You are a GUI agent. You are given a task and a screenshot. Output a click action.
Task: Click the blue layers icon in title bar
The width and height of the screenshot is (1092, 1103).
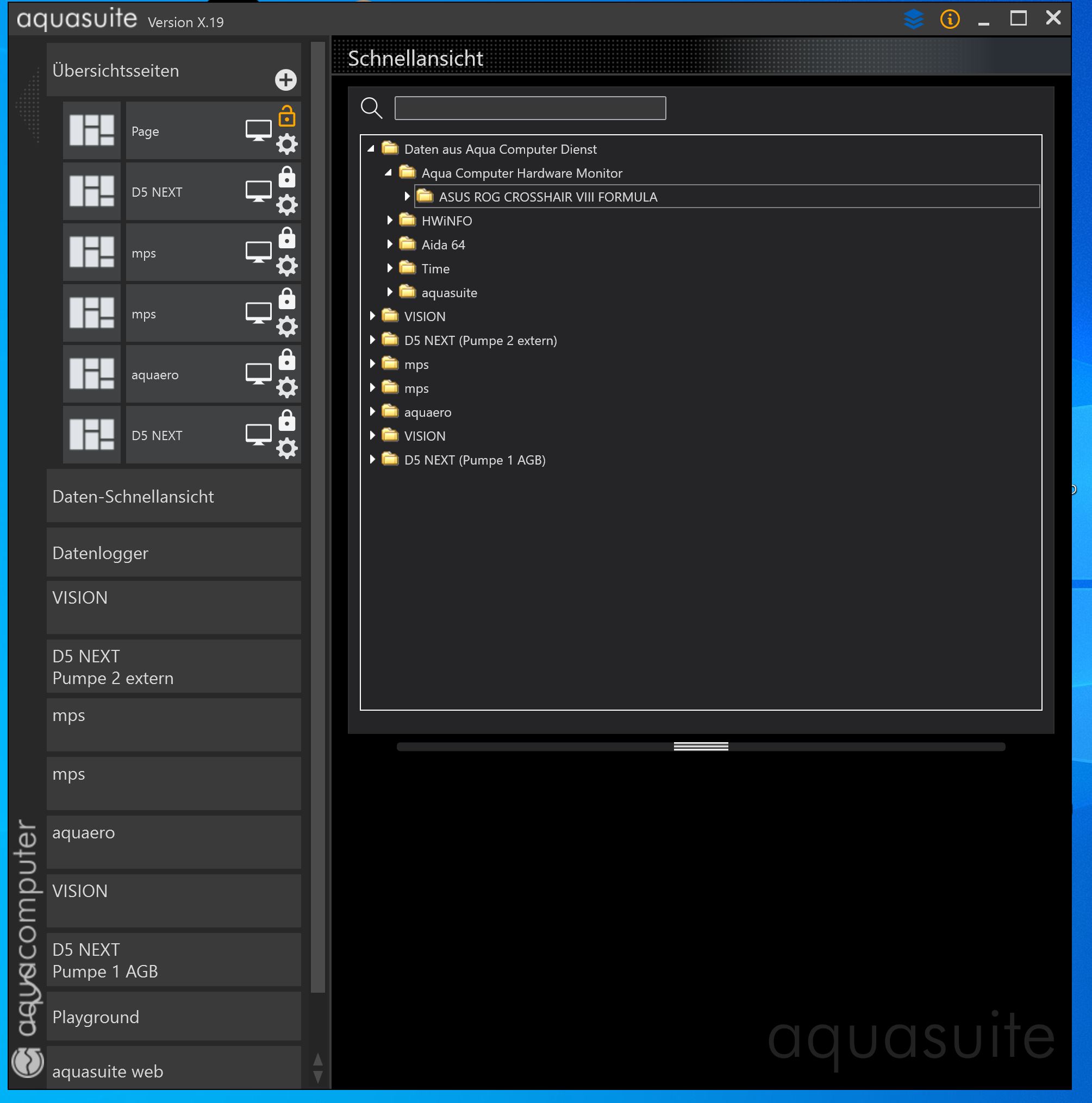point(913,20)
